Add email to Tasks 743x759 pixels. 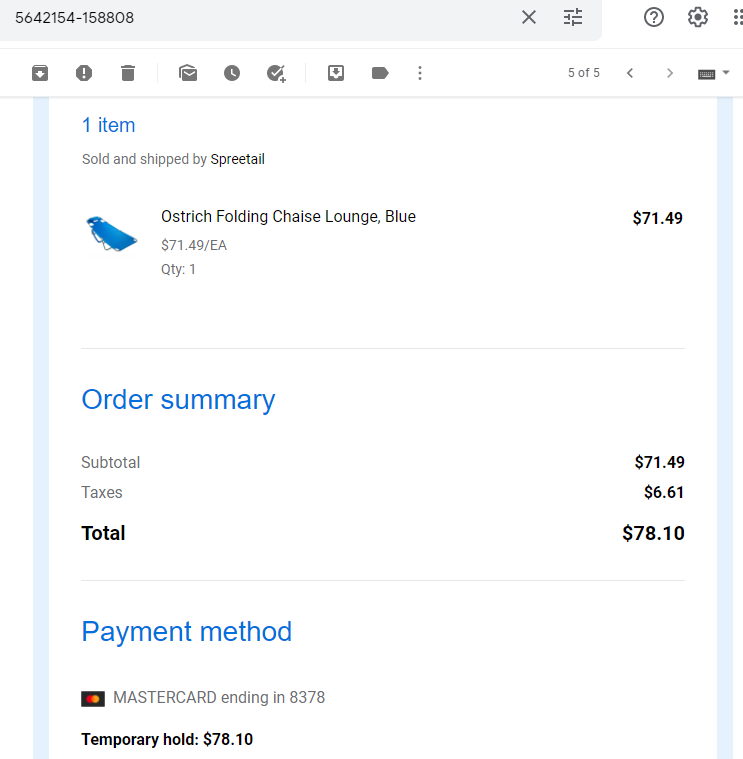coord(276,73)
